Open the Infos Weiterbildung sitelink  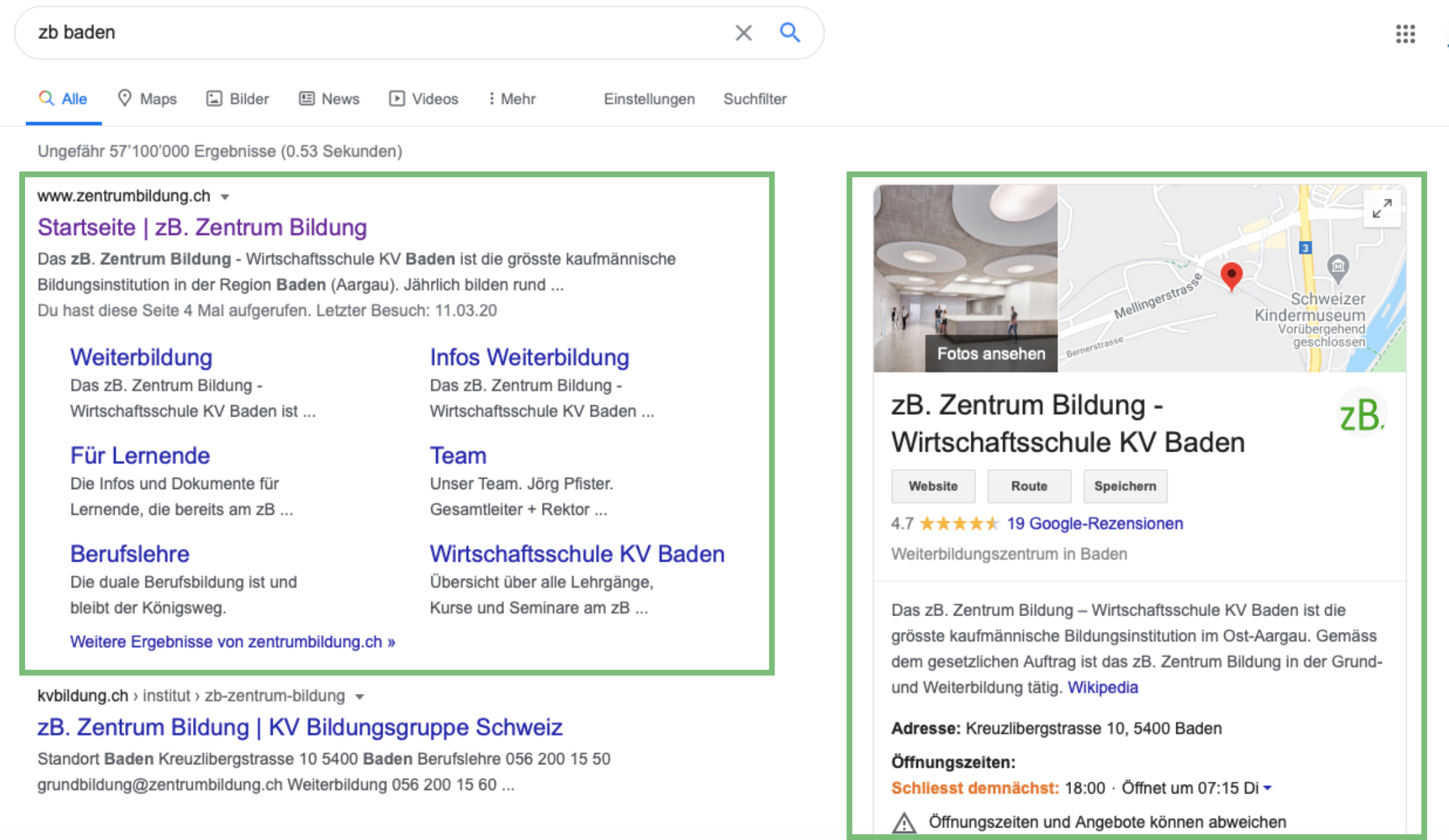[x=530, y=357]
